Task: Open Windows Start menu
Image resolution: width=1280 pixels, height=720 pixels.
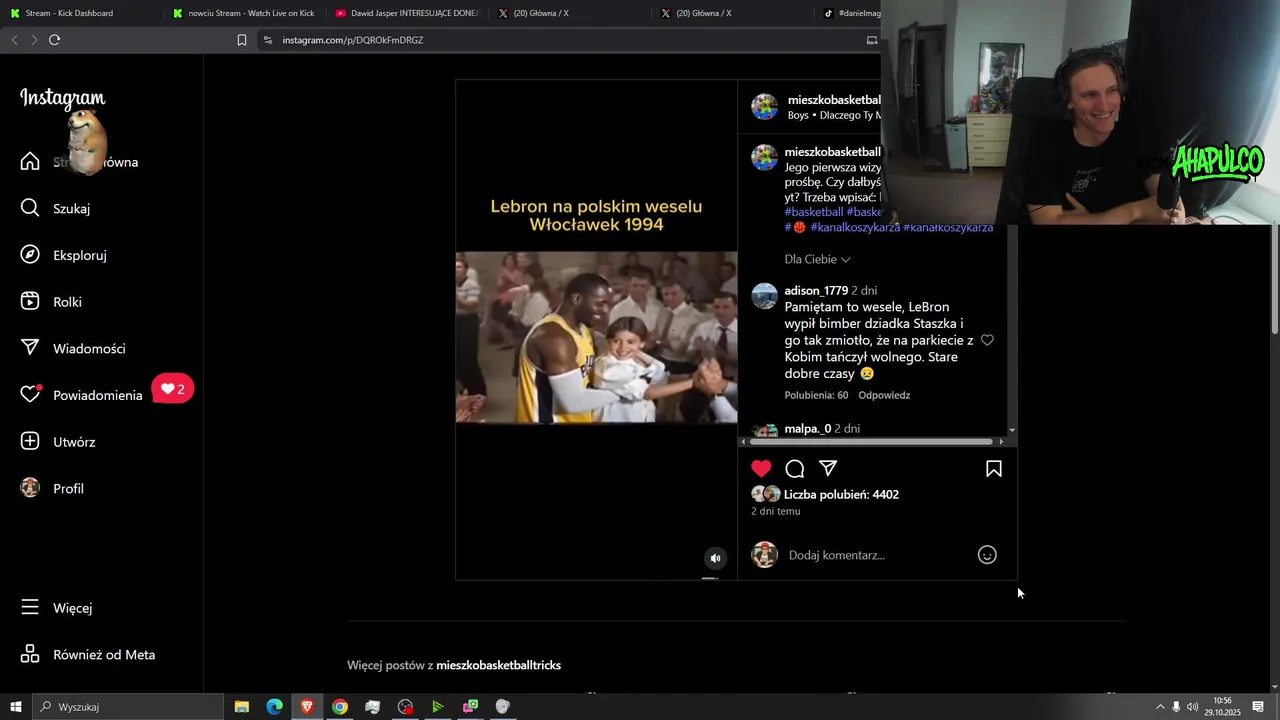Action: tap(16, 707)
